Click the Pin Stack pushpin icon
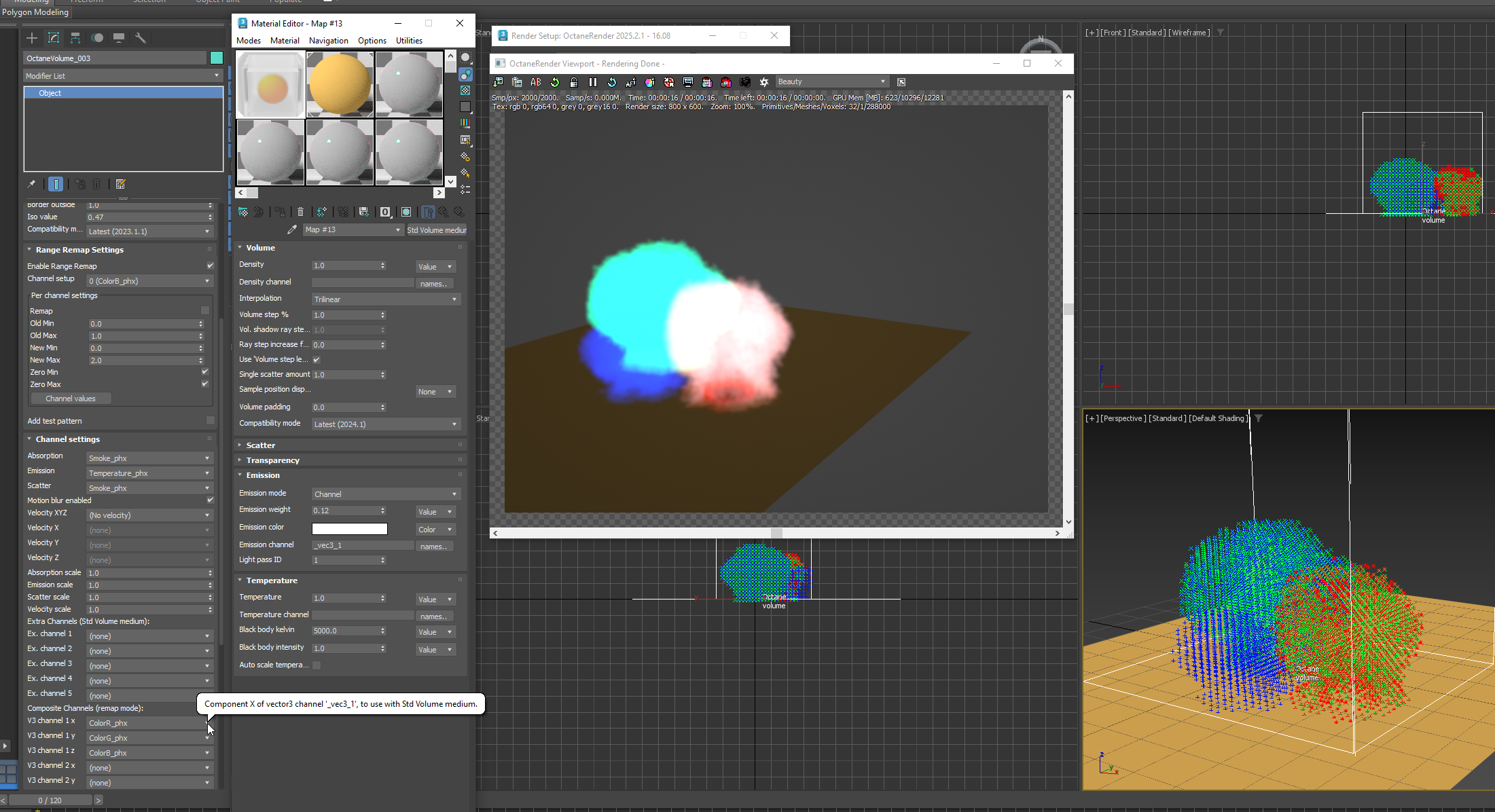The width and height of the screenshot is (1495, 812). coord(31,184)
